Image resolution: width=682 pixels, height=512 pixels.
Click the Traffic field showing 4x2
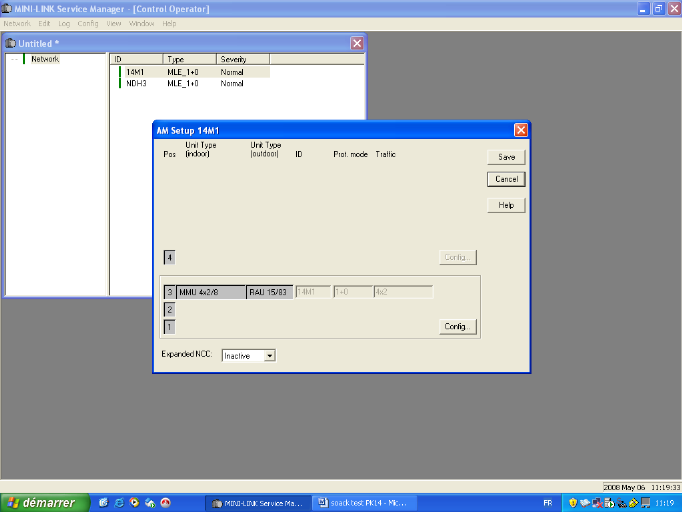click(x=403, y=292)
